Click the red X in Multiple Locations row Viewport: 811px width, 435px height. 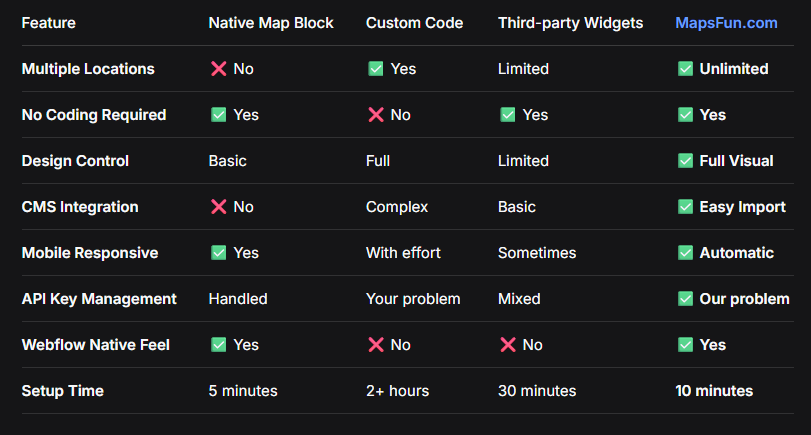218,69
